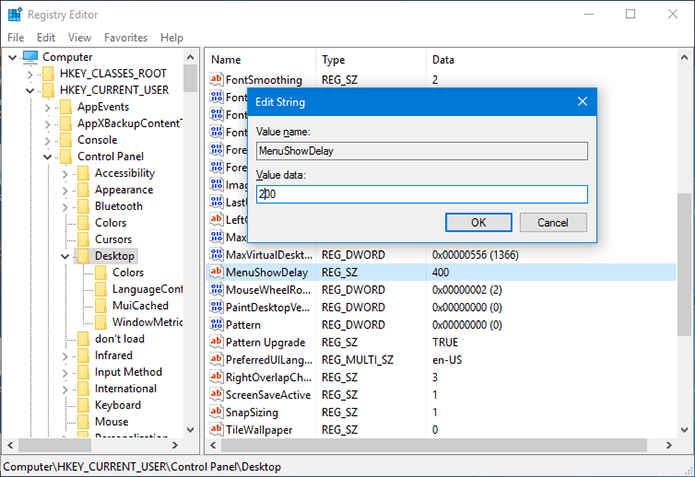Expand the International key
695x477 pixels.
click(x=65, y=389)
